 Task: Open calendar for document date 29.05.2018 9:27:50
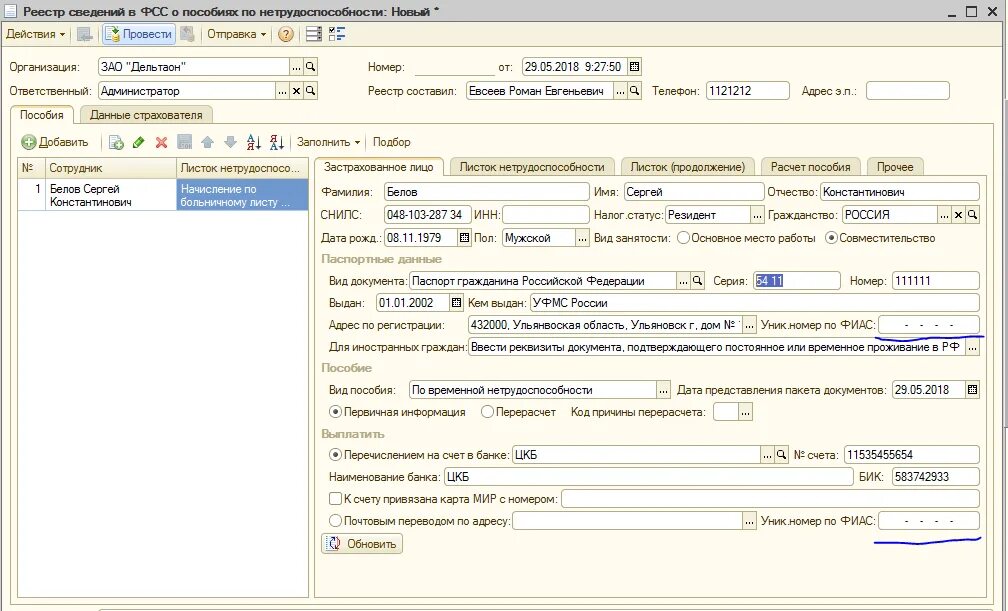634,67
